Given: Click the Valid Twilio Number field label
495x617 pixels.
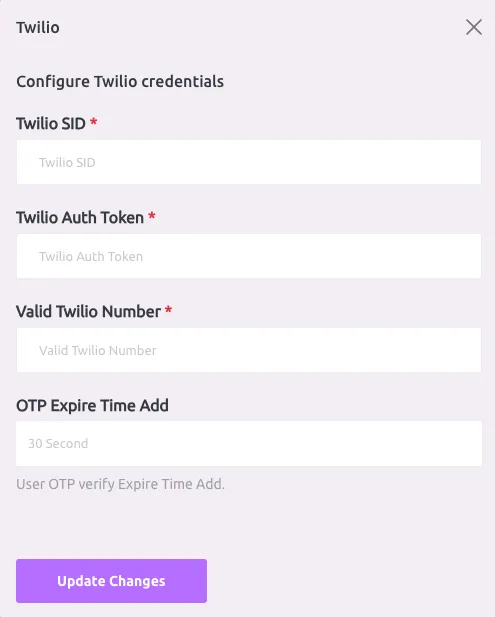Looking at the screenshot, I should [89, 312].
